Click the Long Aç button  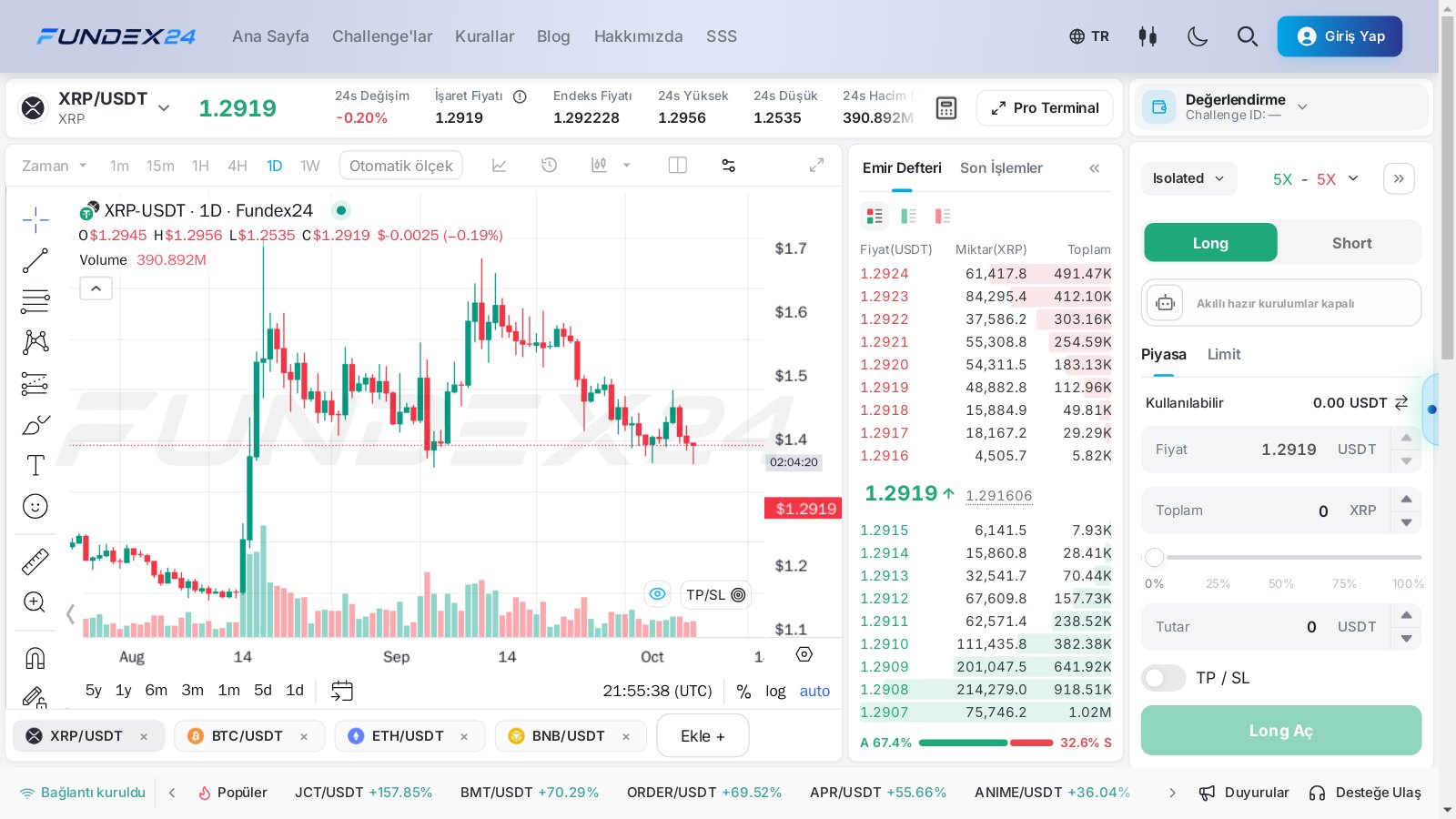(1280, 730)
